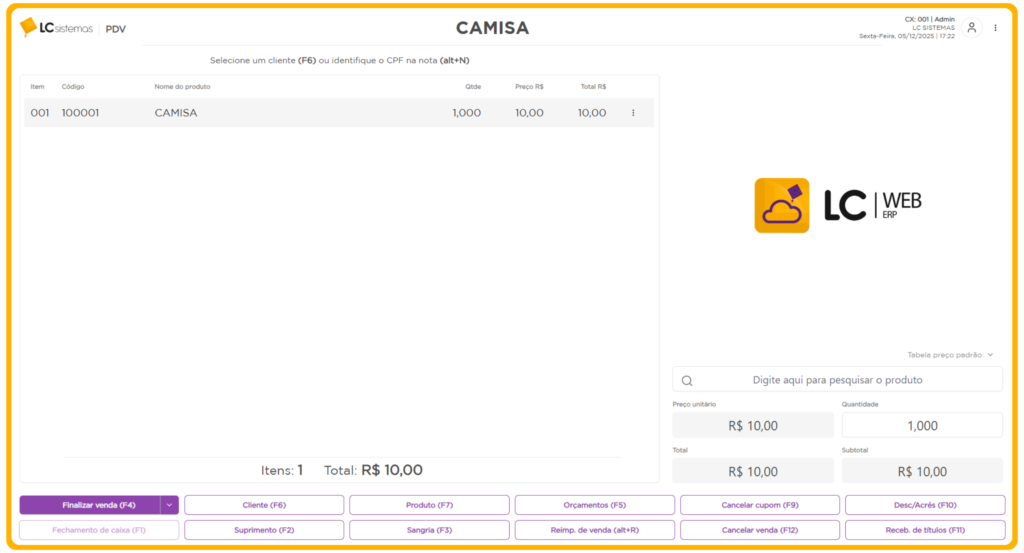Open the top-right three-dot options menu
Image resolution: width=1024 pixels, height=553 pixels.
coord(995,28)
